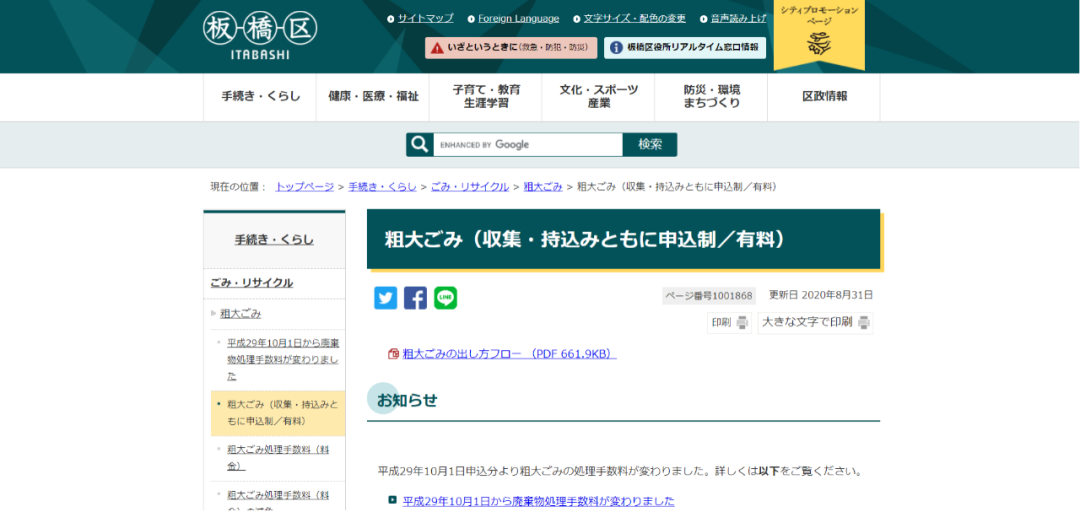Image resolution: width=1080 pixels, height=512 pixels.
Task: Share page on Twitter icon
Action: pyautogui.click(x=386, y=298)
